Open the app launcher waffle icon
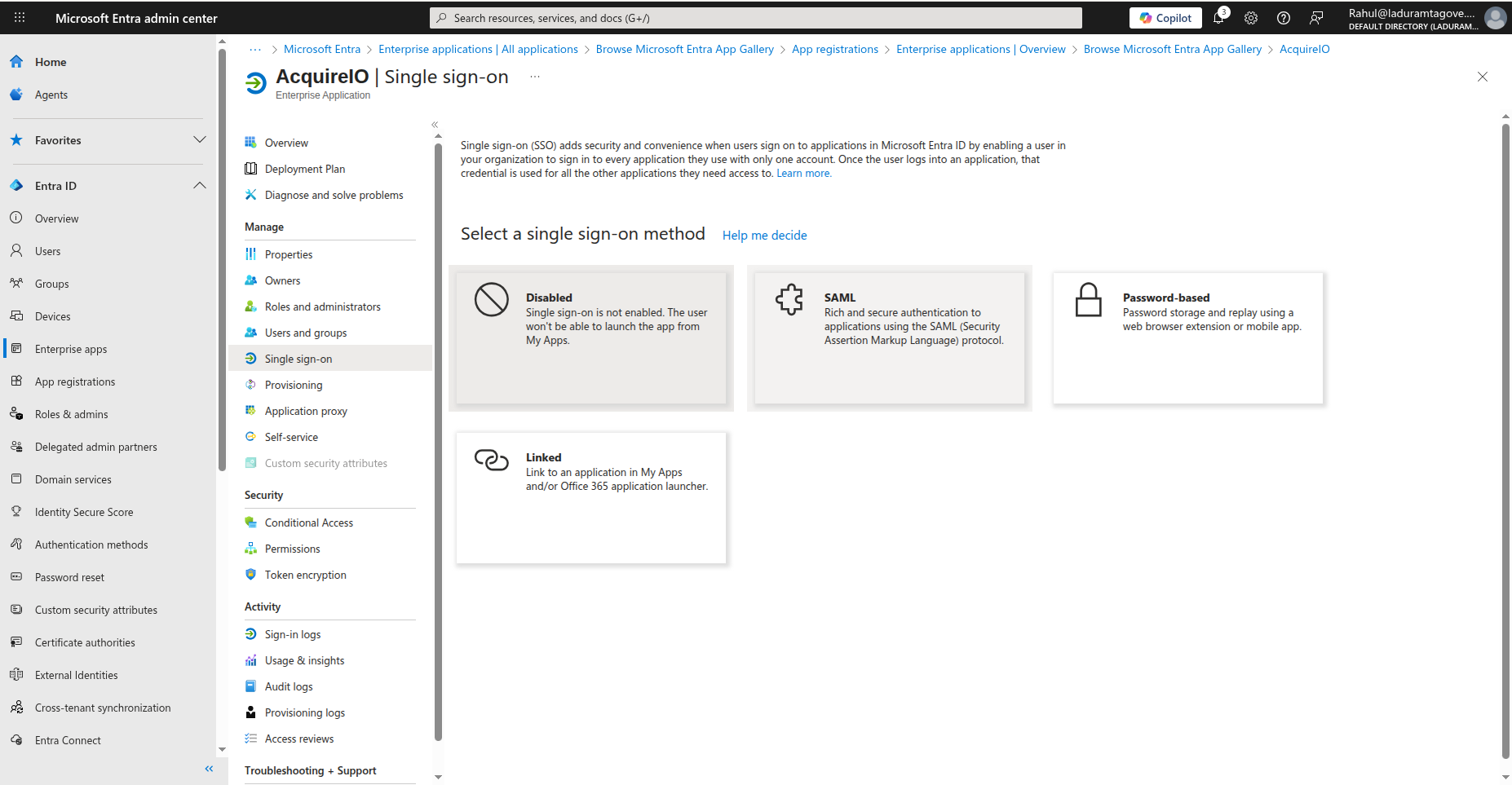 pos(20,18)
